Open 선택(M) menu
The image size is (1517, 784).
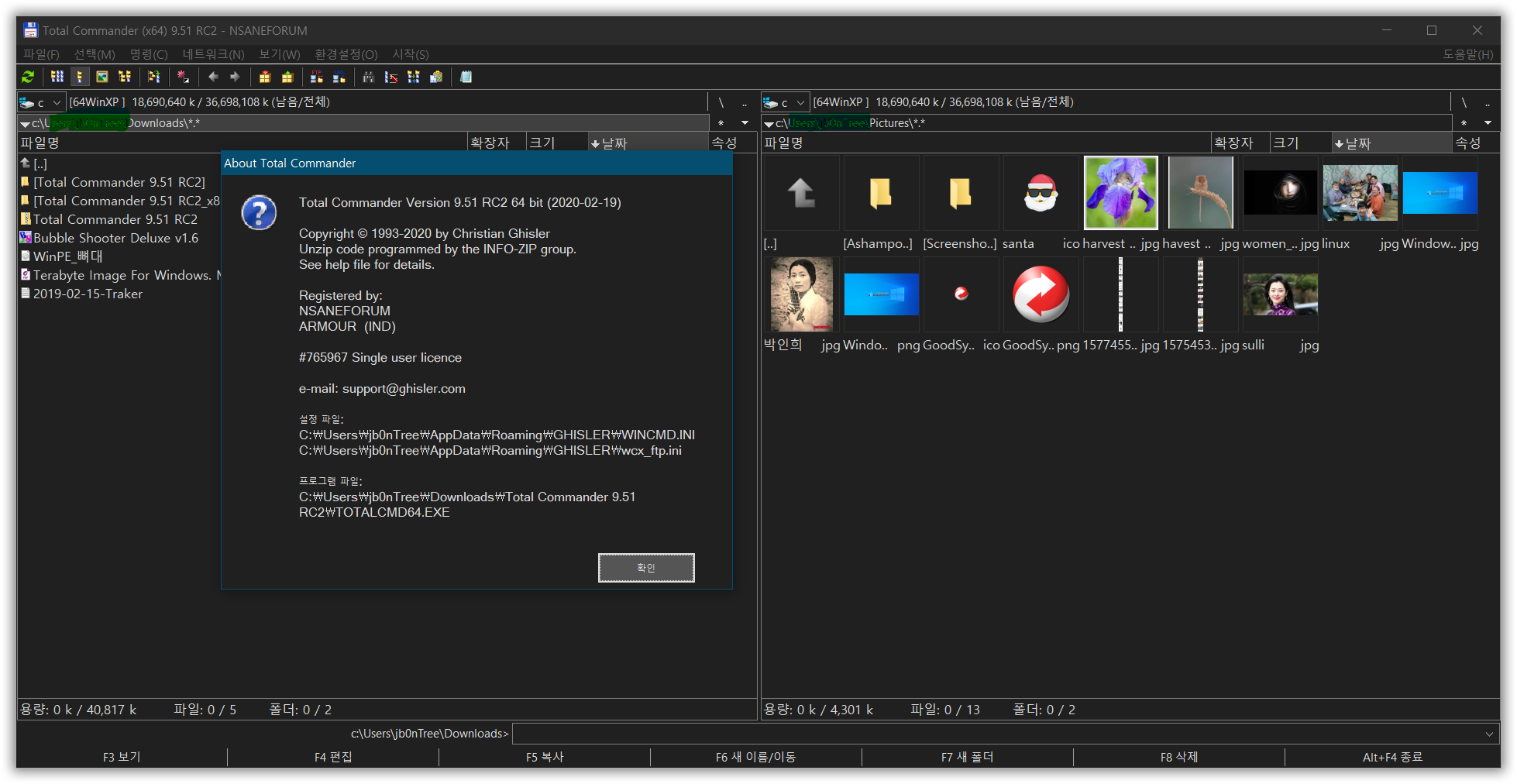(95, 54)
